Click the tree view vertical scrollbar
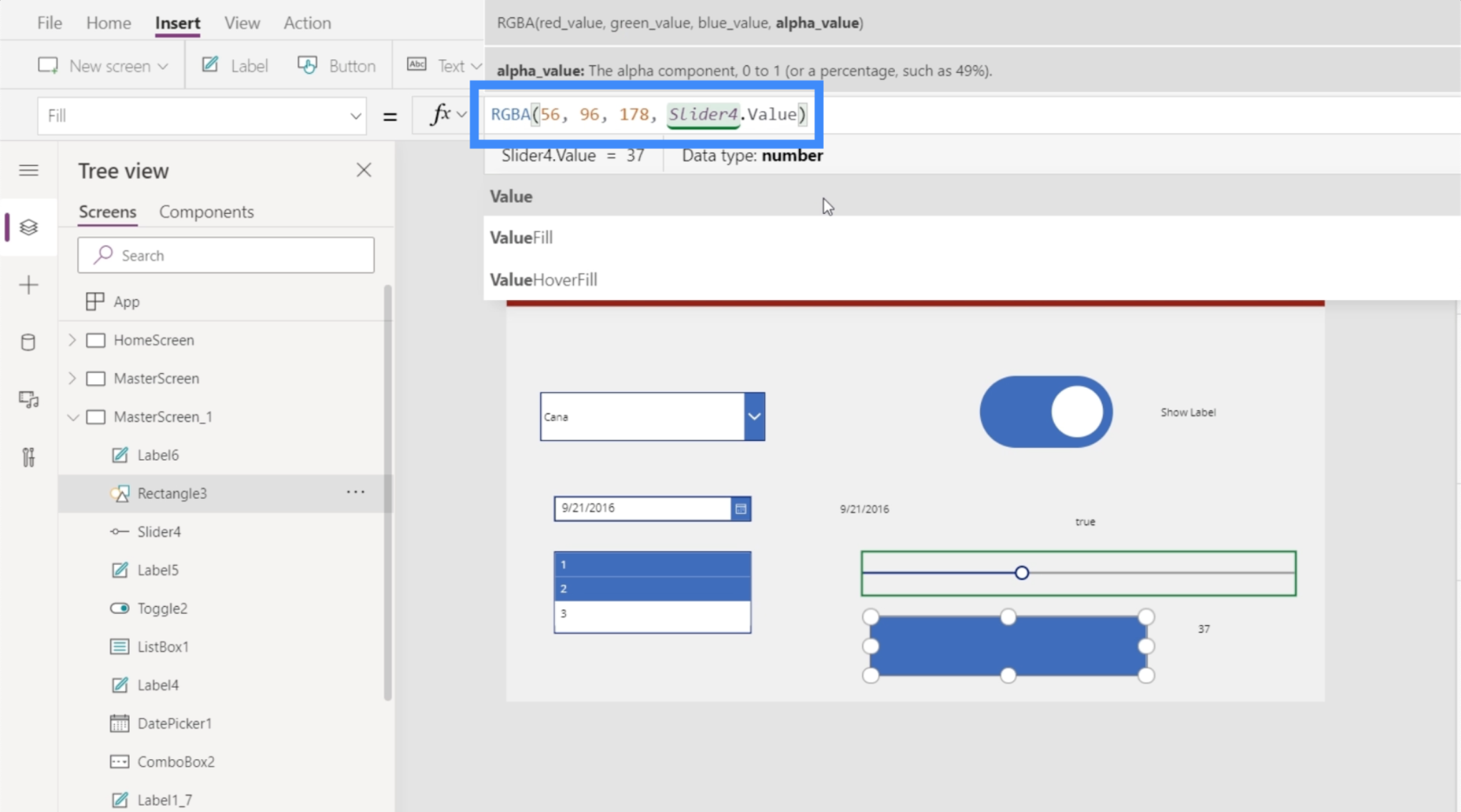The height and width of the screenshot is (812, 1461). [387, 492]
